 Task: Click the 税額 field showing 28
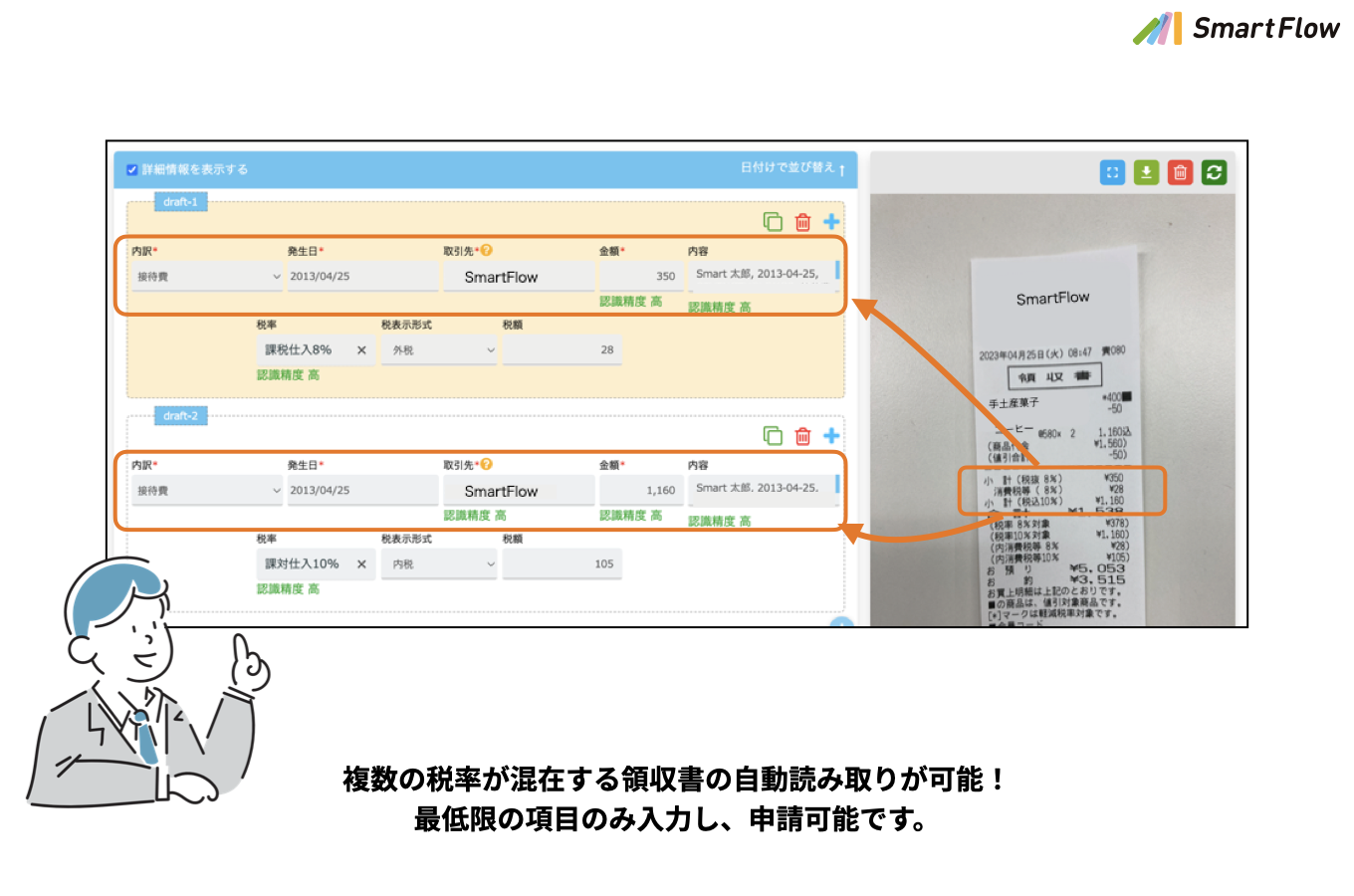click(563, 350)
